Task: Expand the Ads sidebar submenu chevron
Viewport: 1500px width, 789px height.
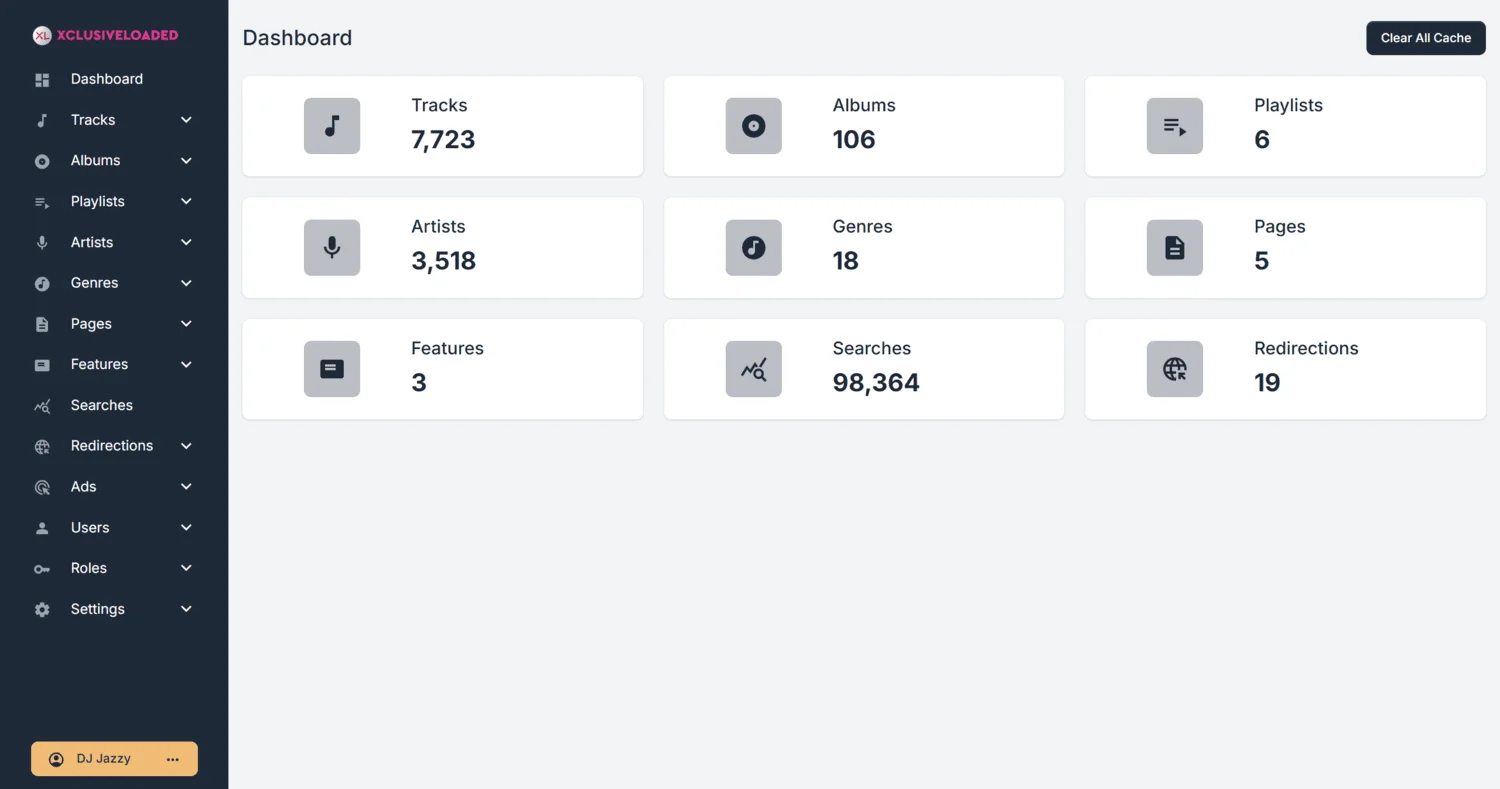Action: (x=186, y=487)
